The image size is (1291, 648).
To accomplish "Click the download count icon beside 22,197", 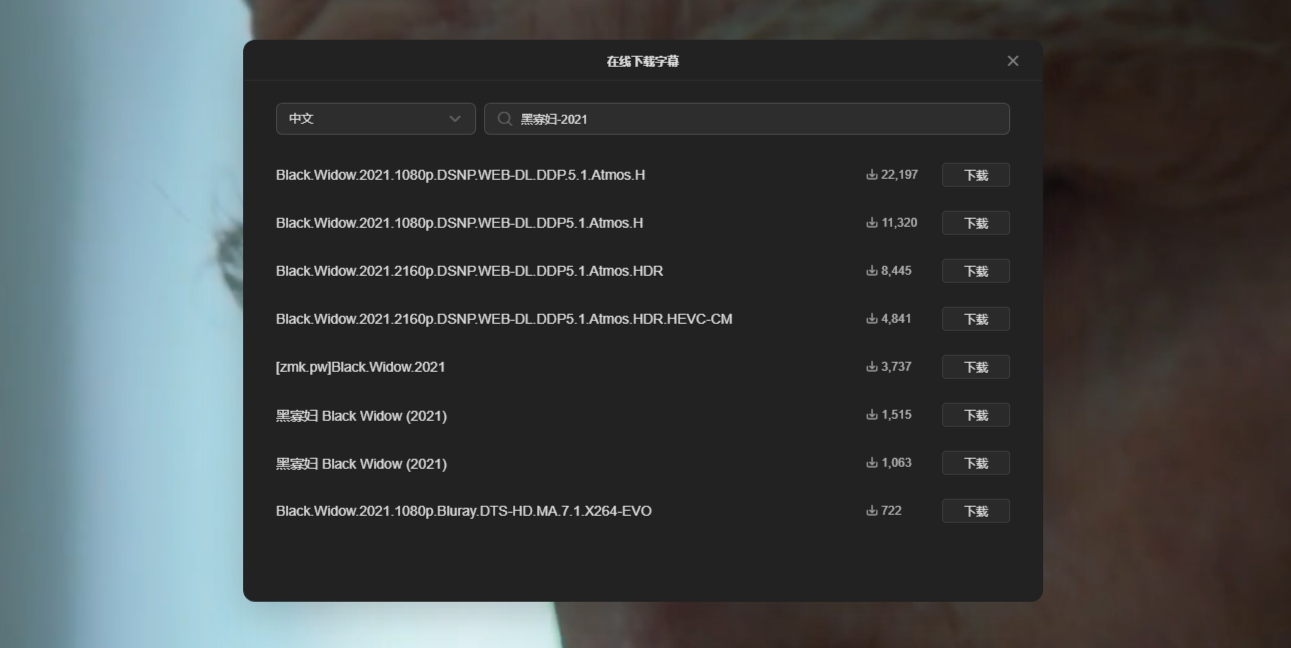I will click(872, 175).
